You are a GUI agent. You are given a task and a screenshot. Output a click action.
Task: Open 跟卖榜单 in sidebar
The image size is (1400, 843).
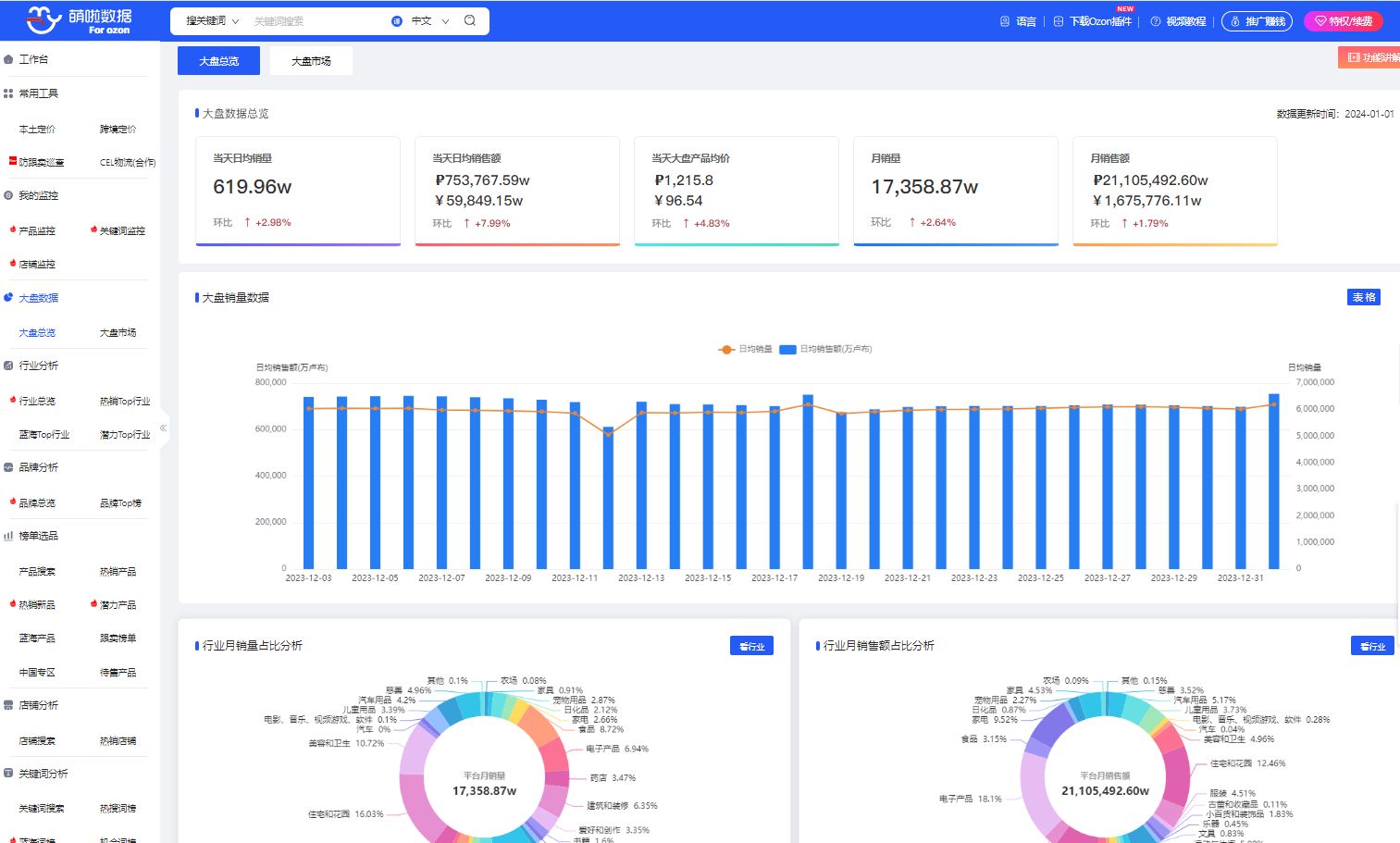pyautogui.click(x=118, y=638)
